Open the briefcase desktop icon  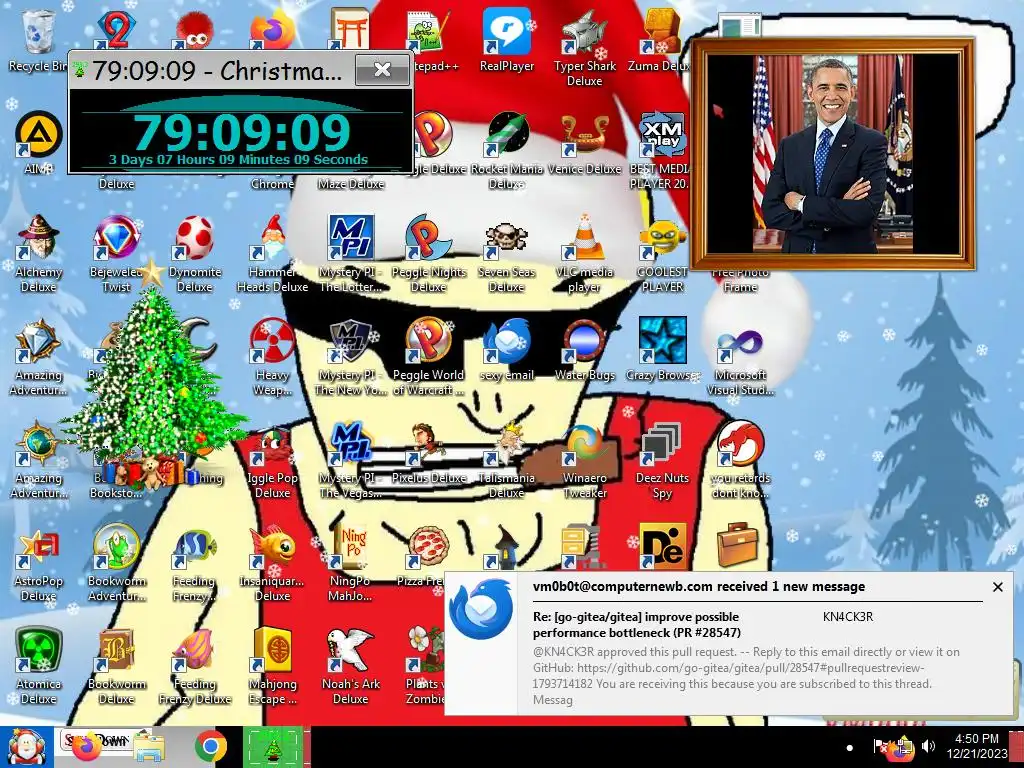[x=738, y=545]
